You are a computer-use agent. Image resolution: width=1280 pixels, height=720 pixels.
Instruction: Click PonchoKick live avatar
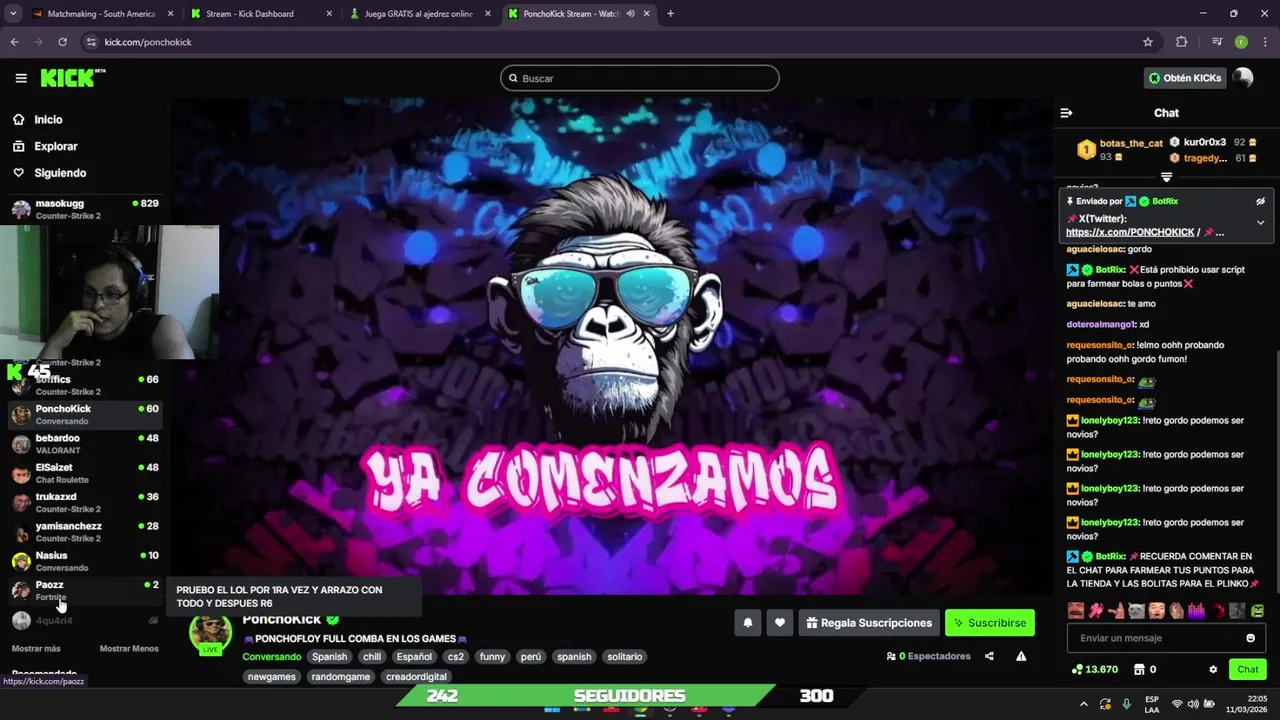coord(210,634)
